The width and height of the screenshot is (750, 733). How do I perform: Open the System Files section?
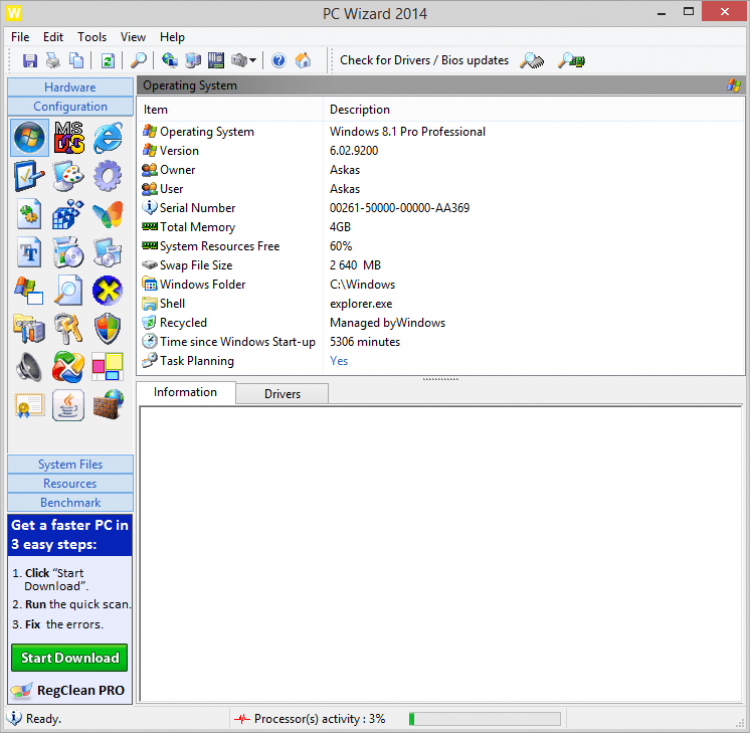70,464
